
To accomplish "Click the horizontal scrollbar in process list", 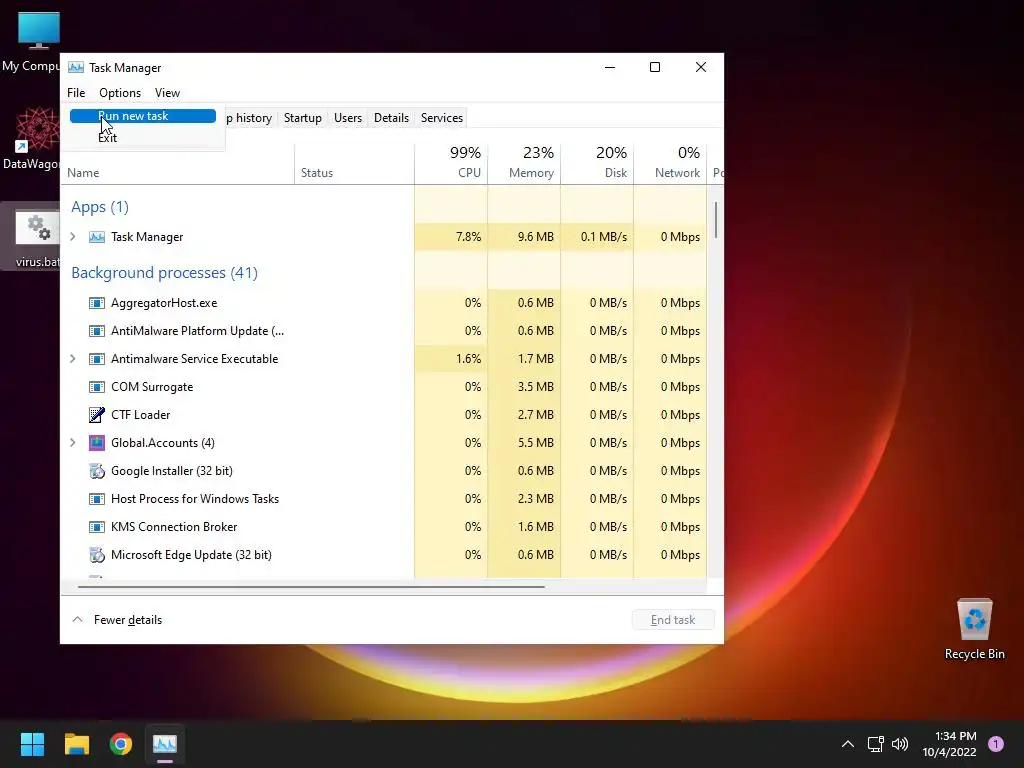I will pos(312,586).
